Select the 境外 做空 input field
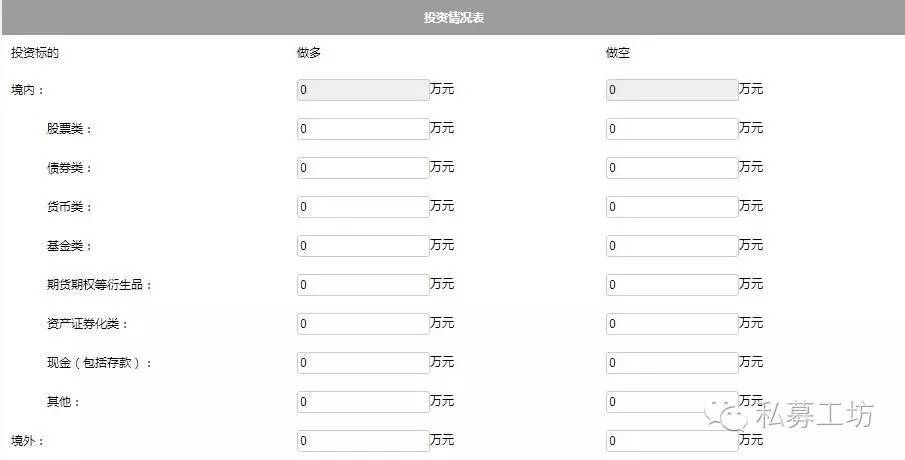The width and height of the screenshot is (905, 460). (672, 441)
